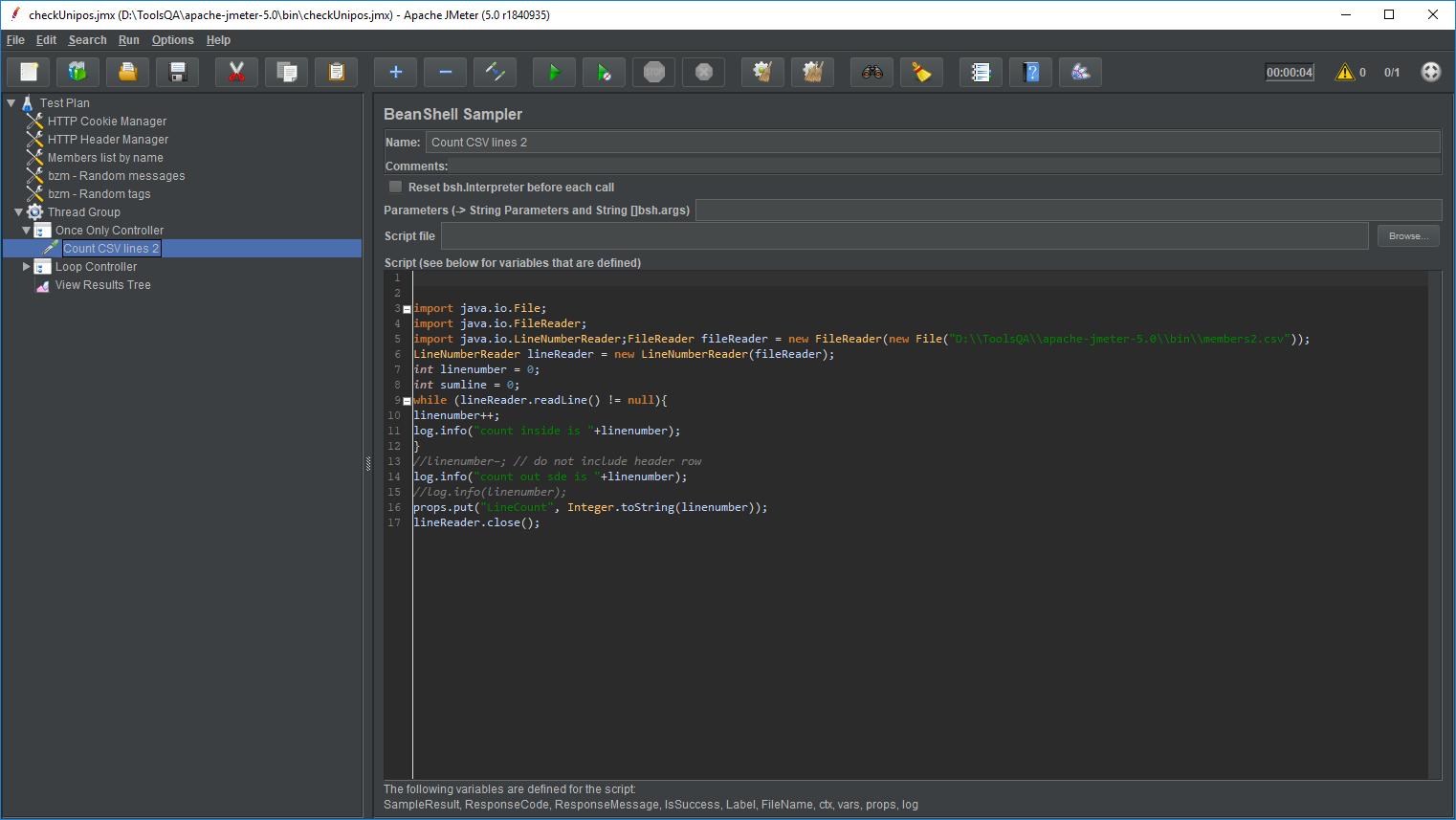The height and width of the screenshot is (820, 1456).
Task: Select View Results Tree in the tree
Action: [x=102, y=285]
